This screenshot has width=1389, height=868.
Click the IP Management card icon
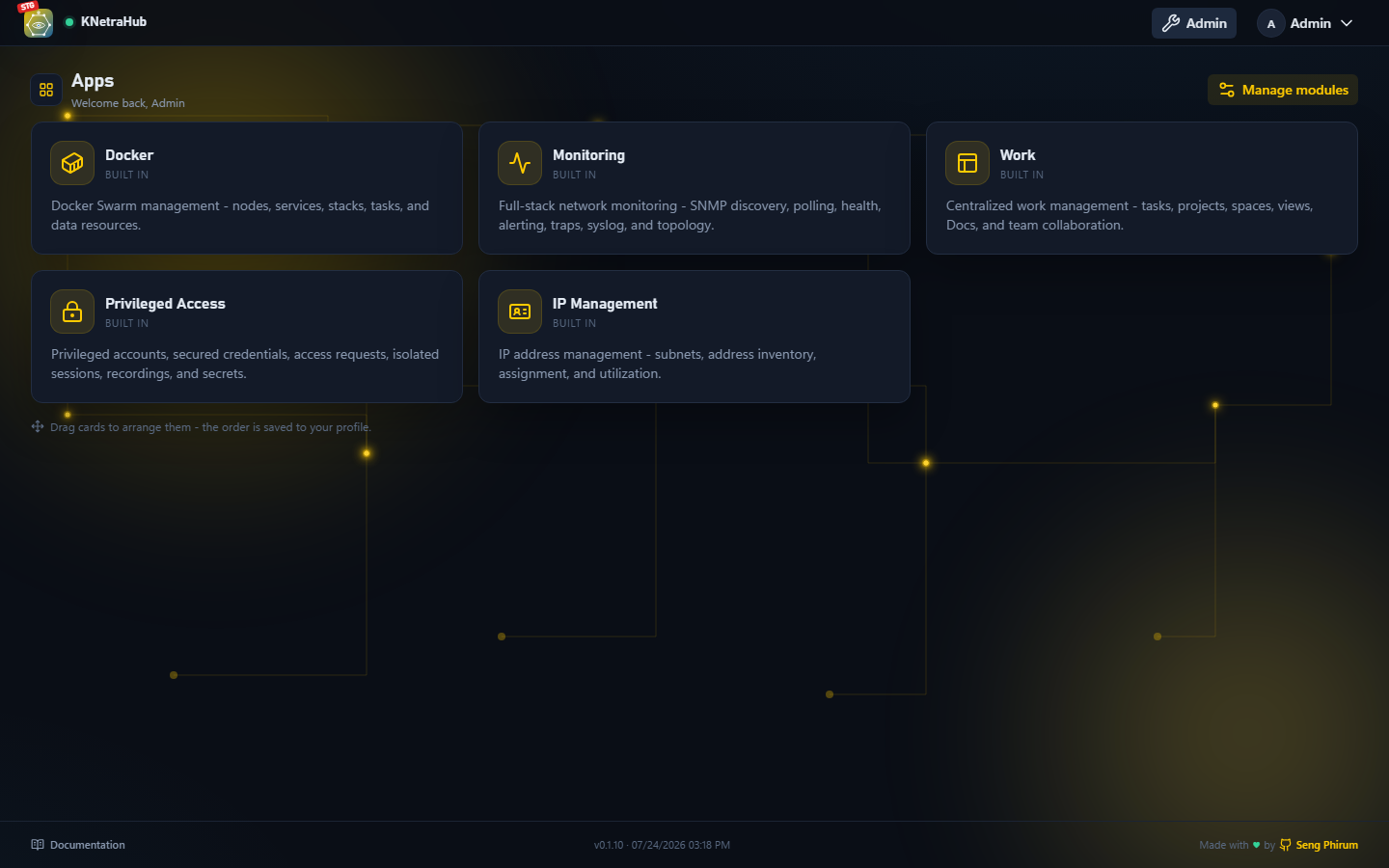click(520, 312)
